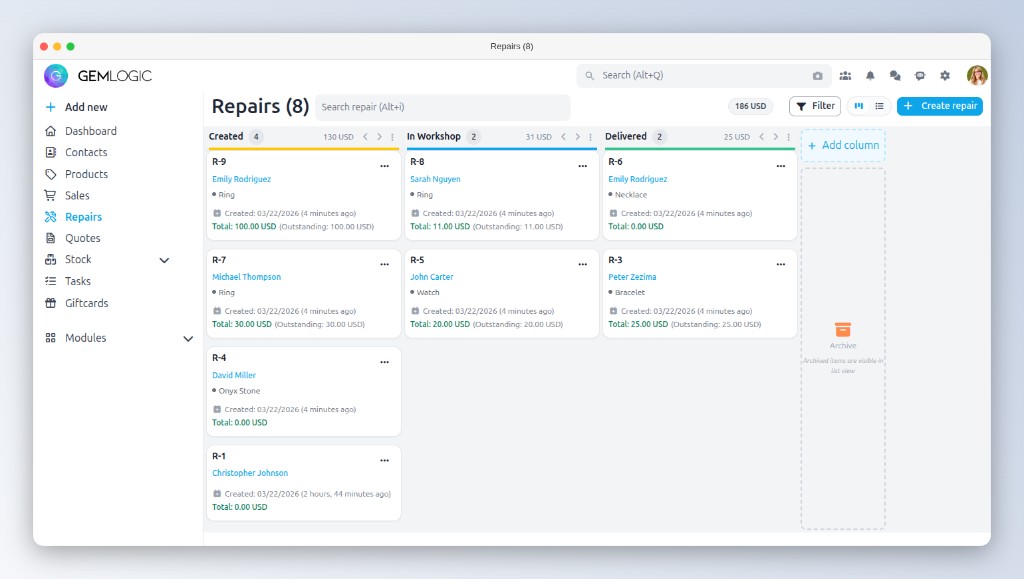This screenshot has height=579, width=1024.
Task: Click inside the Search repair field
Action: pos(443,106)
